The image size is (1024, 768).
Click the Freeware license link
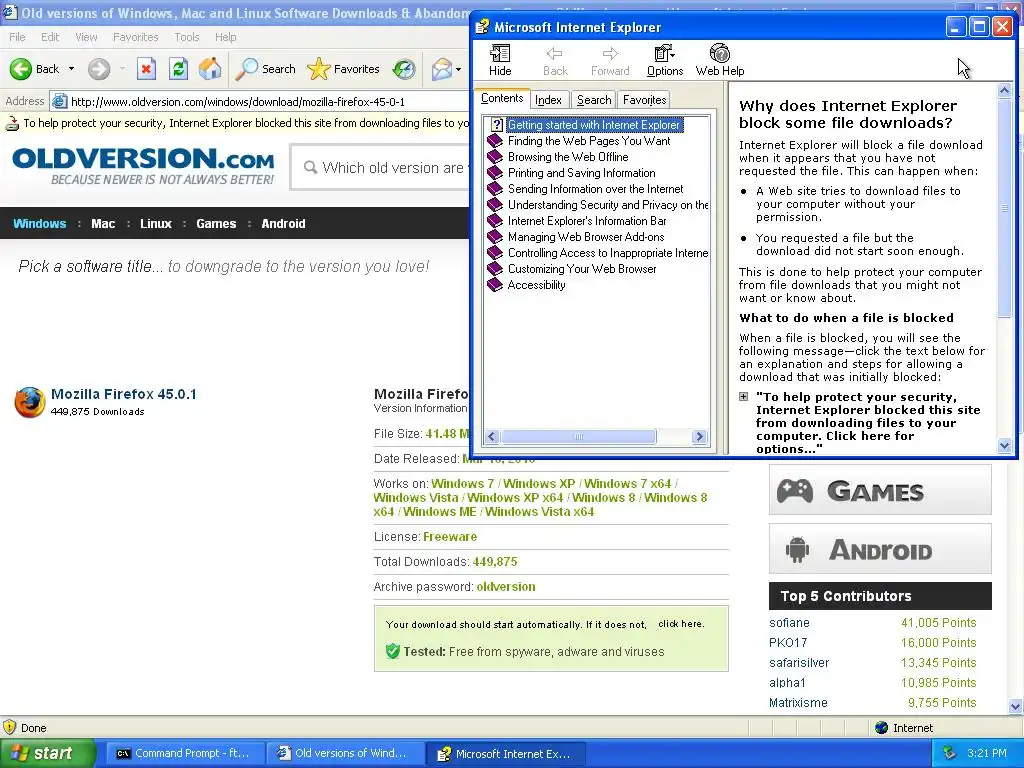coord(450,537)
